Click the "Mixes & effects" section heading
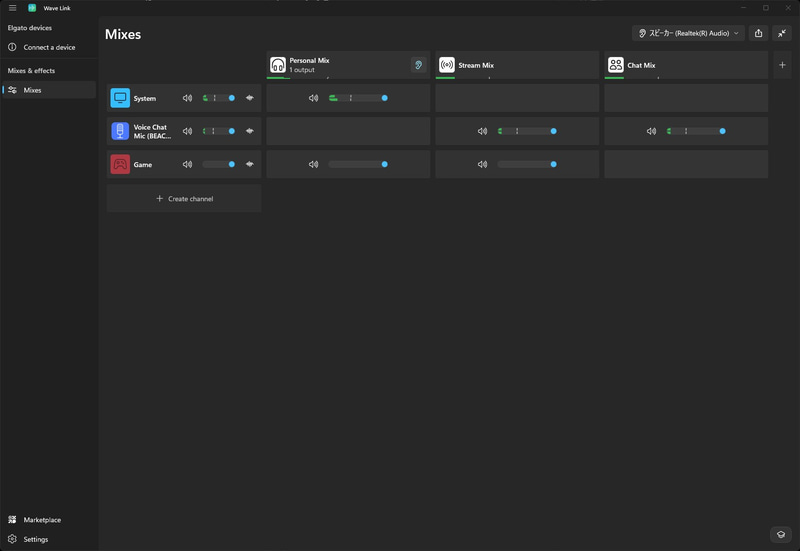This screenshot has width=800, height=551. point(31,70)
